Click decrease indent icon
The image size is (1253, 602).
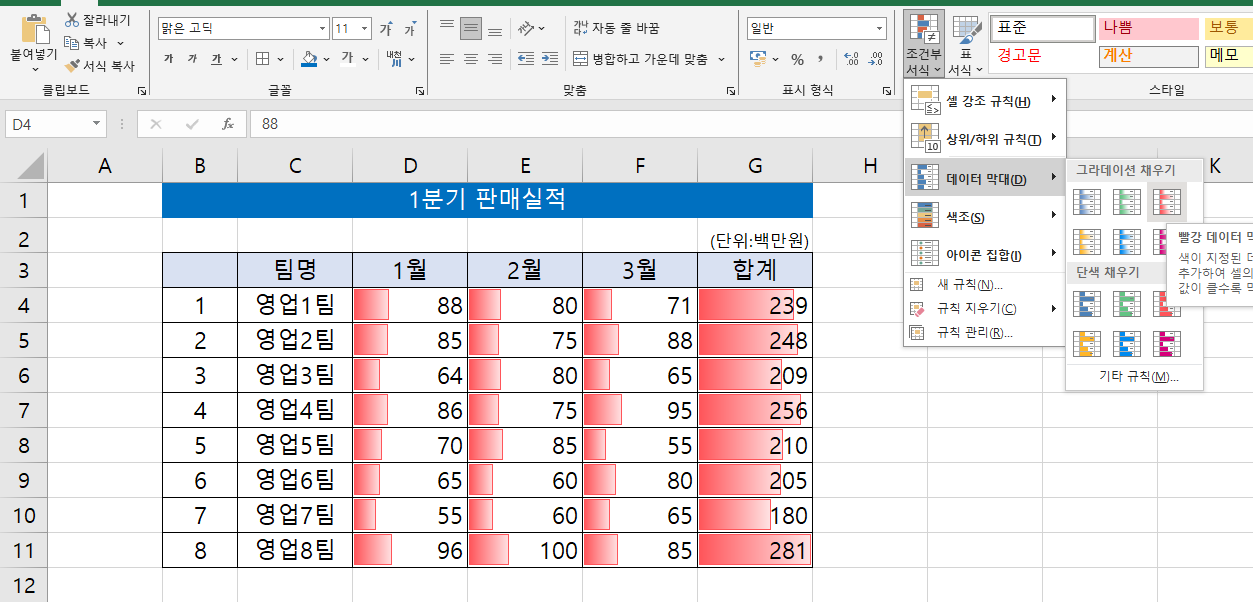pyautogui.click(x=525, y=59)
